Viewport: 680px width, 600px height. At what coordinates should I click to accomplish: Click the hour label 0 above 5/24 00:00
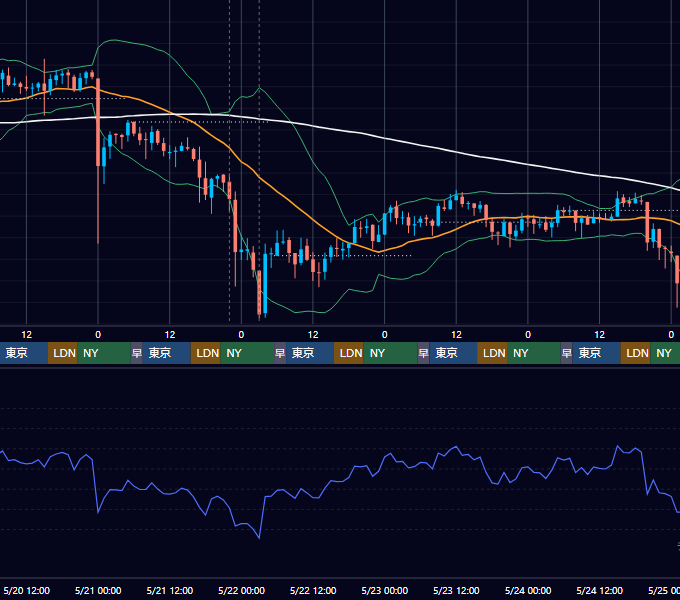(x=528, y=335)
